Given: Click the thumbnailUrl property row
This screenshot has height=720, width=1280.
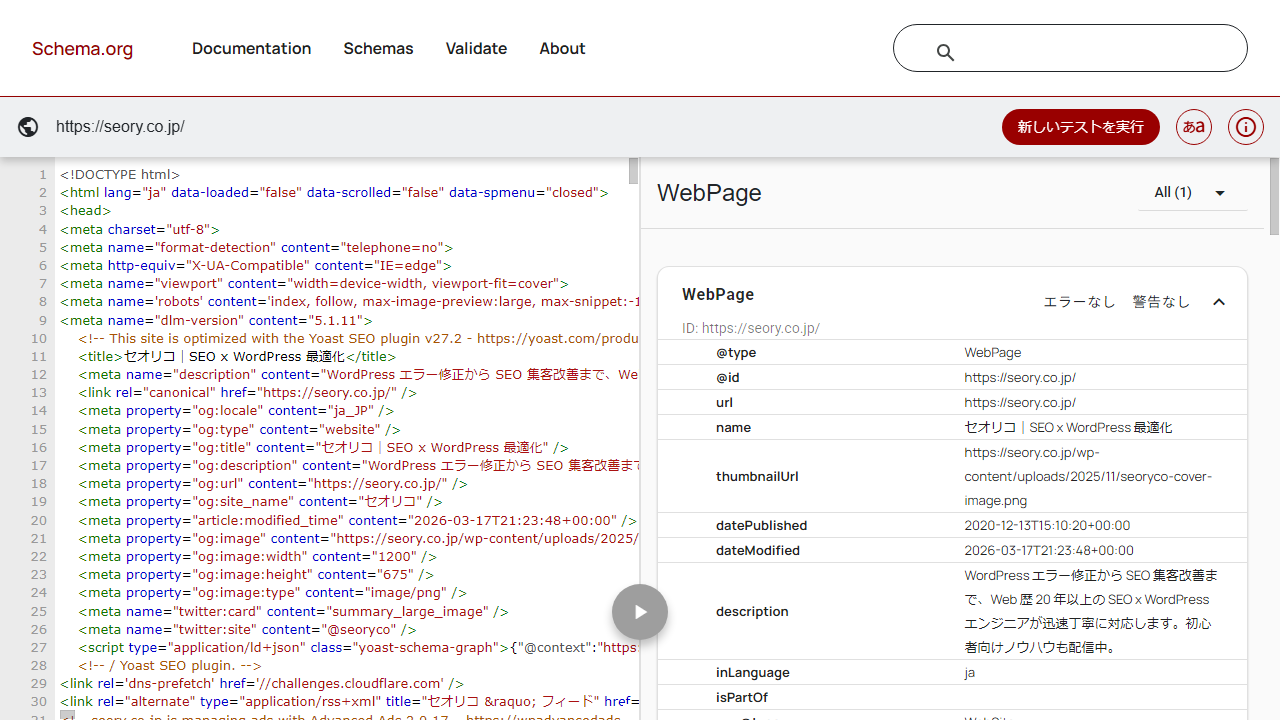Looking at the screenshot, I should pyautogui.click(x=757, y=477).
